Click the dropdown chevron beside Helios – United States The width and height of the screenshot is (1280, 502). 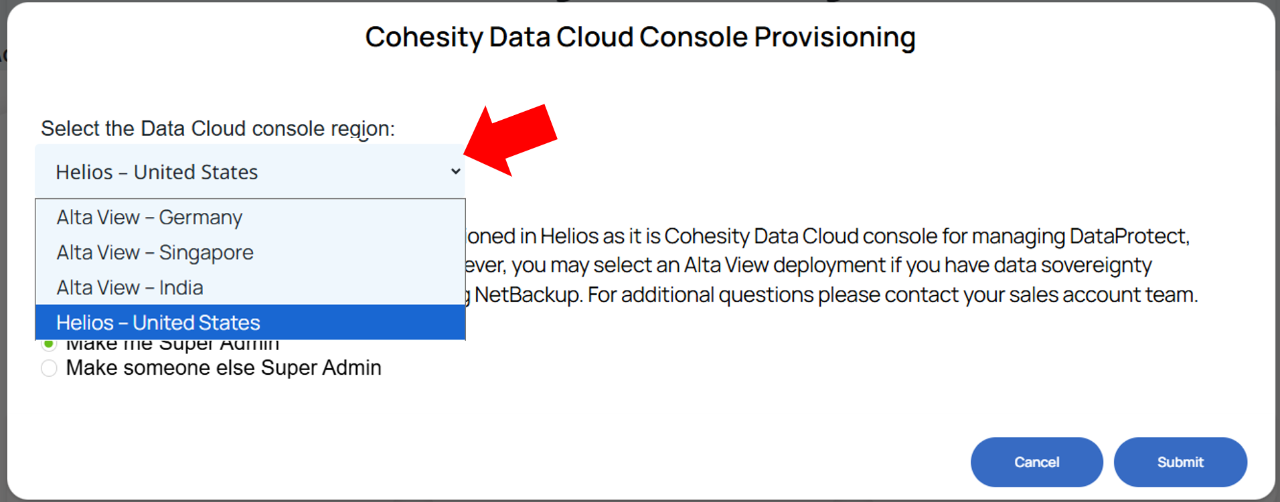click(455, 172)
